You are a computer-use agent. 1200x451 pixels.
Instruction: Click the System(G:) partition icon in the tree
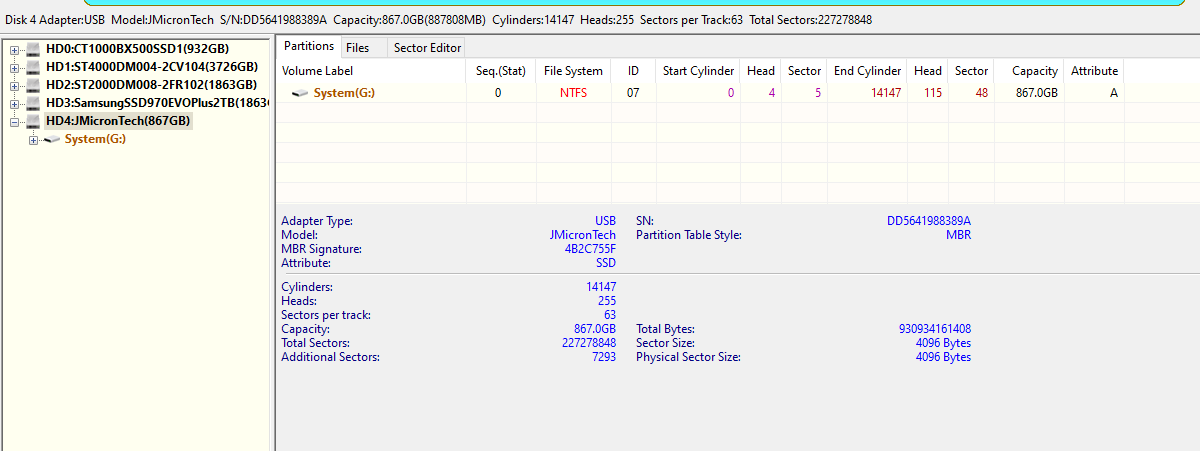[x=52, y=139]
